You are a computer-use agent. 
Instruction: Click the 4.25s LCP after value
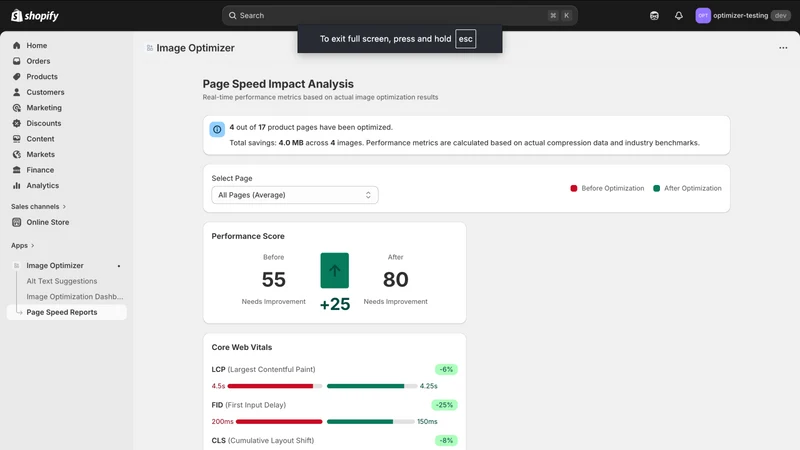pyautogui.click(x=429, y=386)
